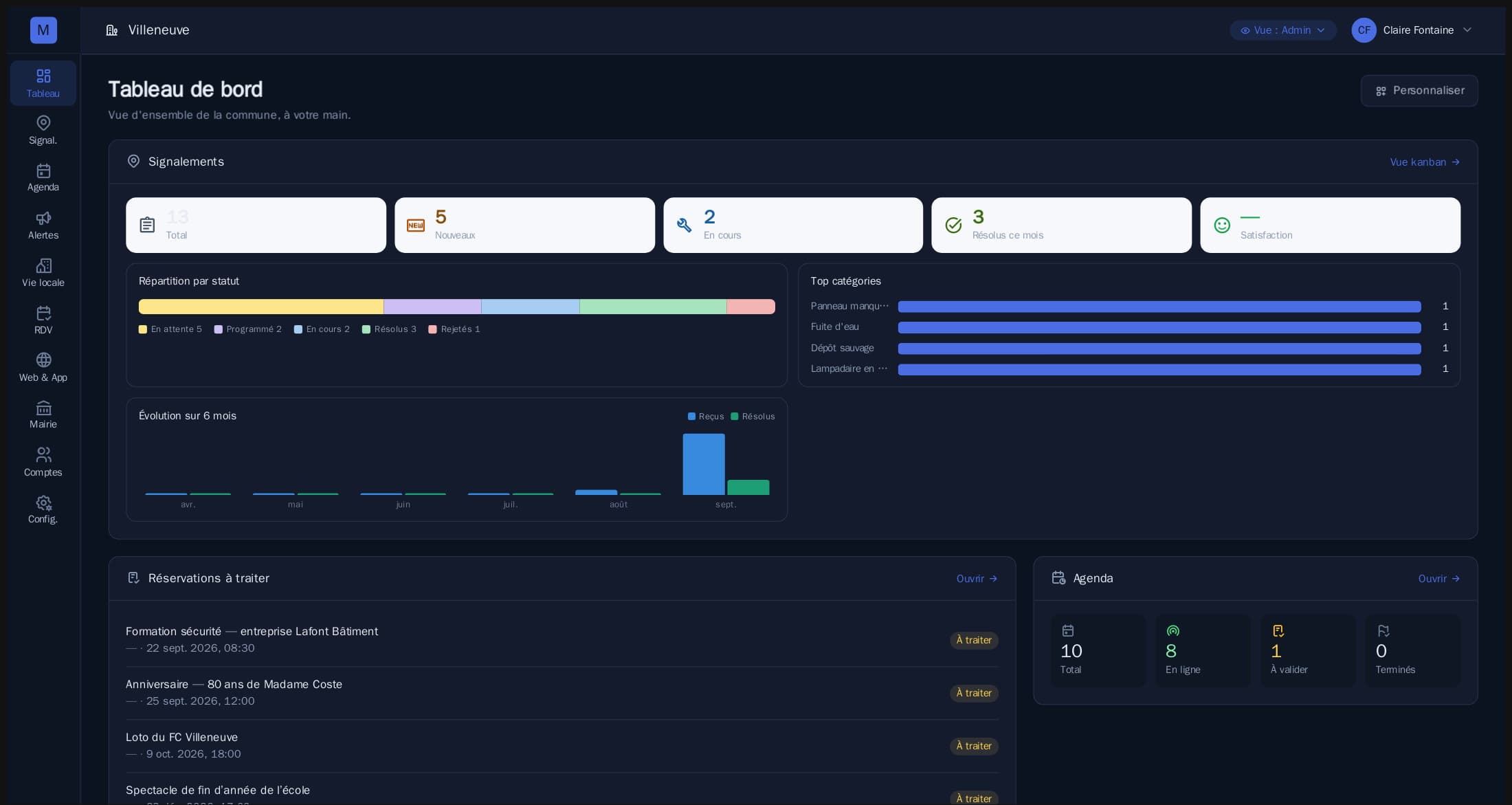The image size is (1512, 805).
Task: Click the Résolus chart legend swatch
Action: click(x=735, y=417)
